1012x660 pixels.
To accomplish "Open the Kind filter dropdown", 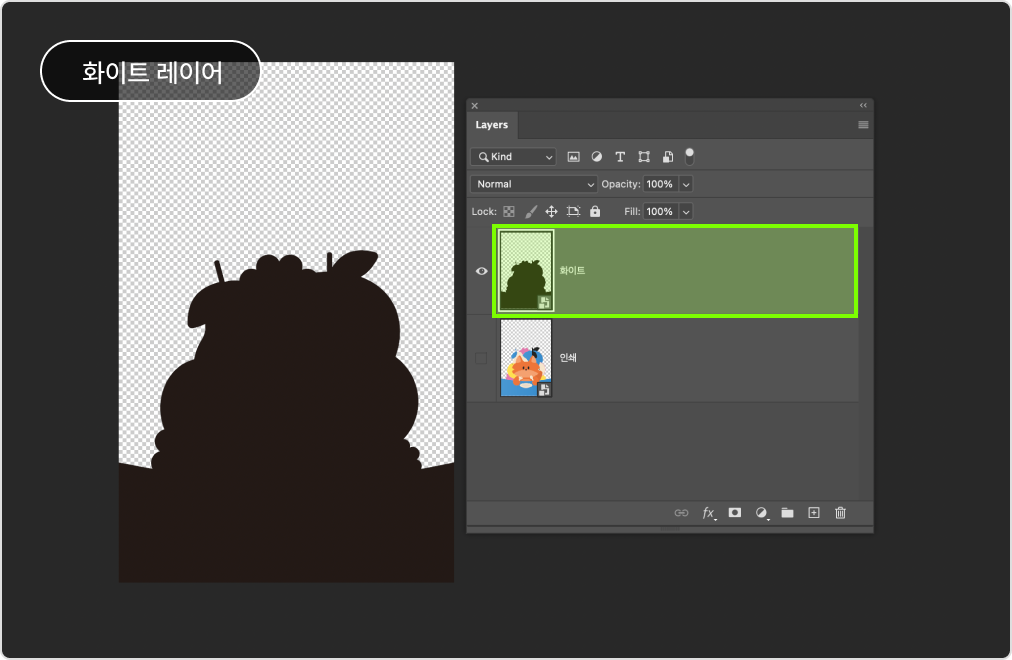I will click(x=514, y=156).
